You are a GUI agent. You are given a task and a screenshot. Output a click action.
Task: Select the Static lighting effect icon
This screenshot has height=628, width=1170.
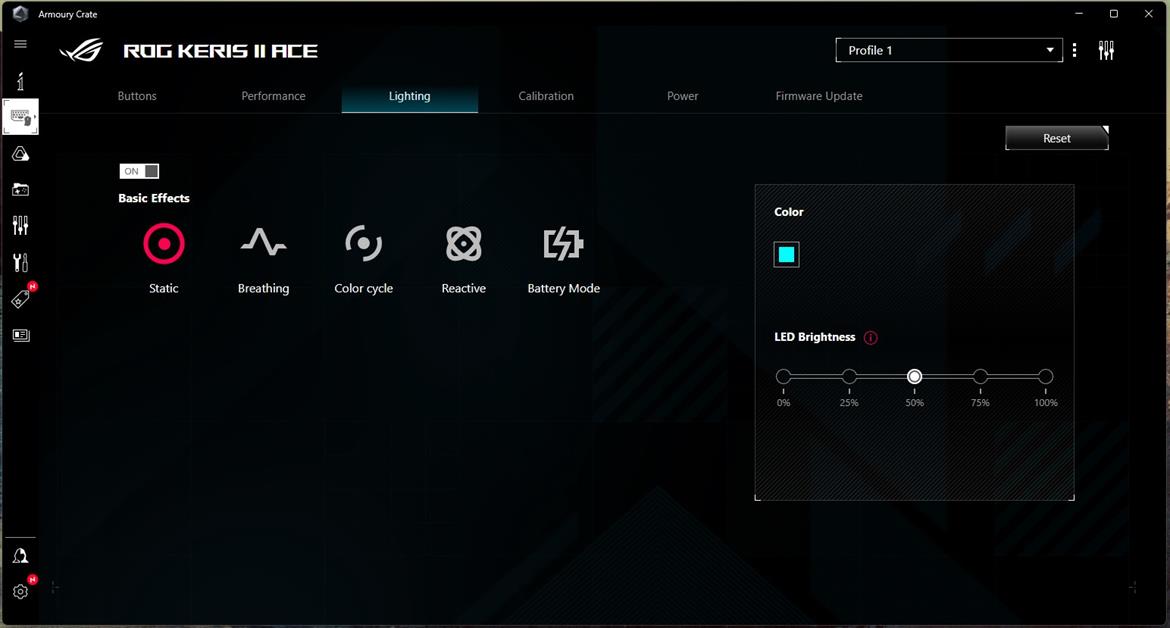point(164,243)
